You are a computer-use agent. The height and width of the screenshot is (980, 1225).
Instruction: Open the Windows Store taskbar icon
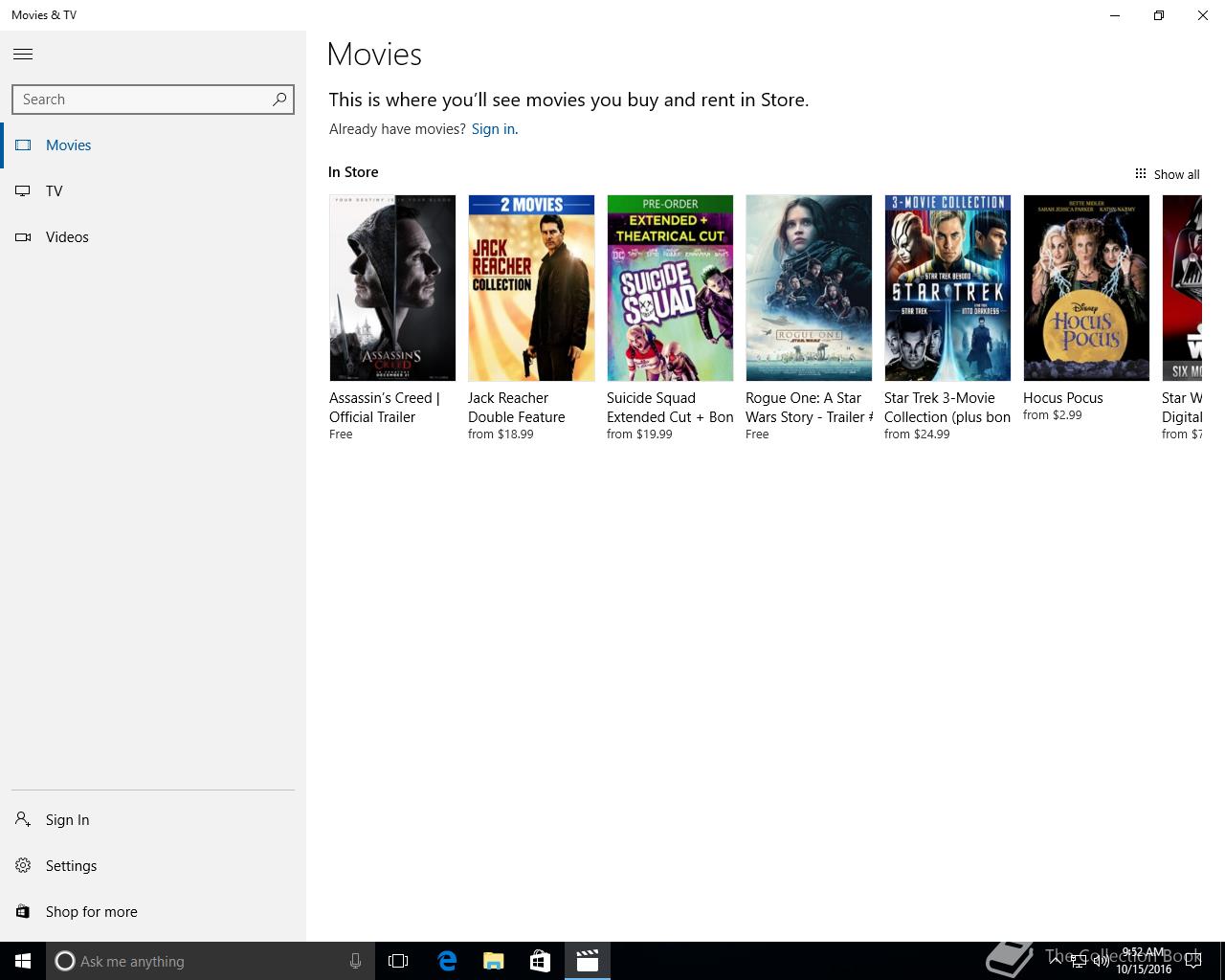(x=541, y=961)
